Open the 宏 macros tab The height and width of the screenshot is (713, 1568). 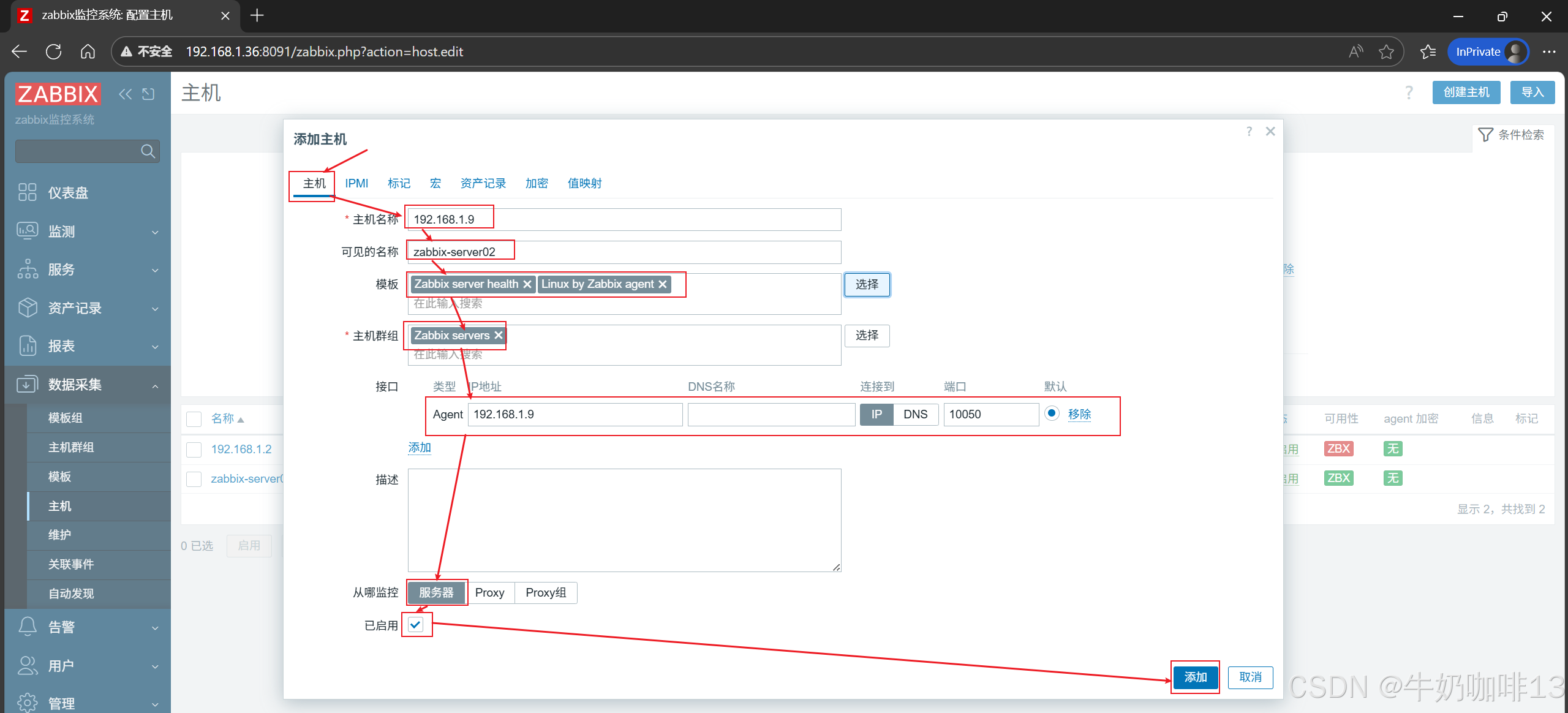click(435, 183)
